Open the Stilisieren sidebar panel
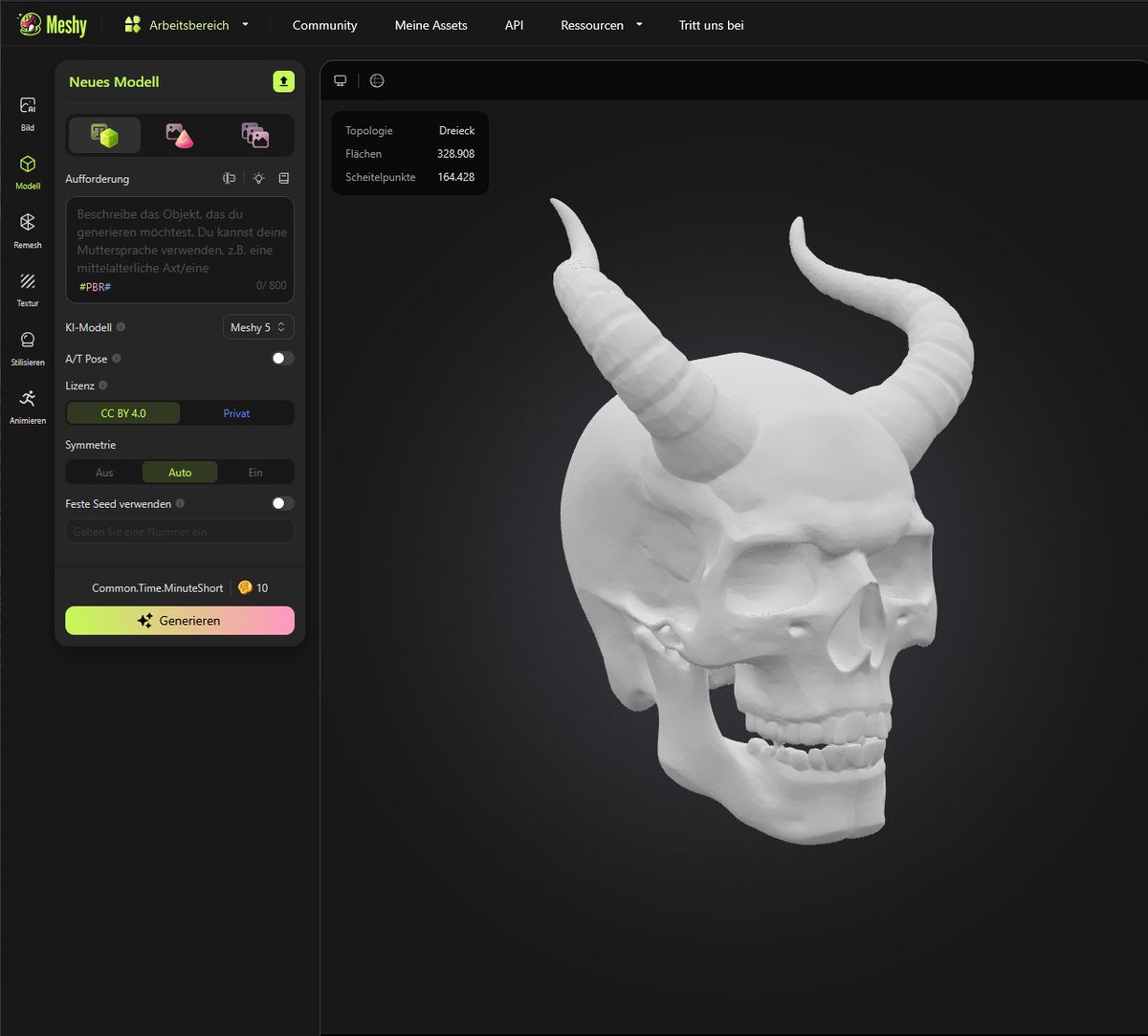The width and height of the screenshot is (1148, 1036). pyautogui.click(x=26, y=347)
